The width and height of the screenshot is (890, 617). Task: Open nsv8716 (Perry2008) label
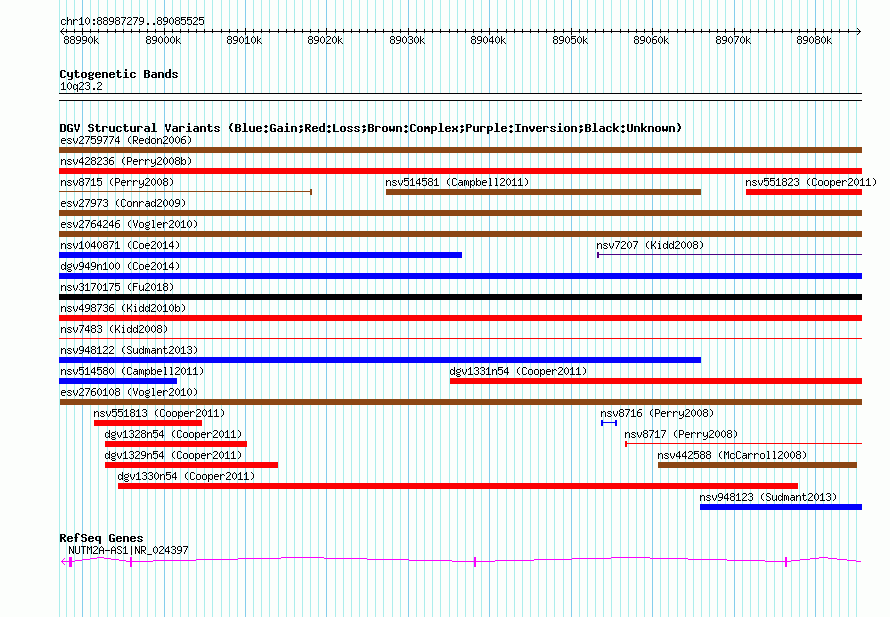[657, 413]
